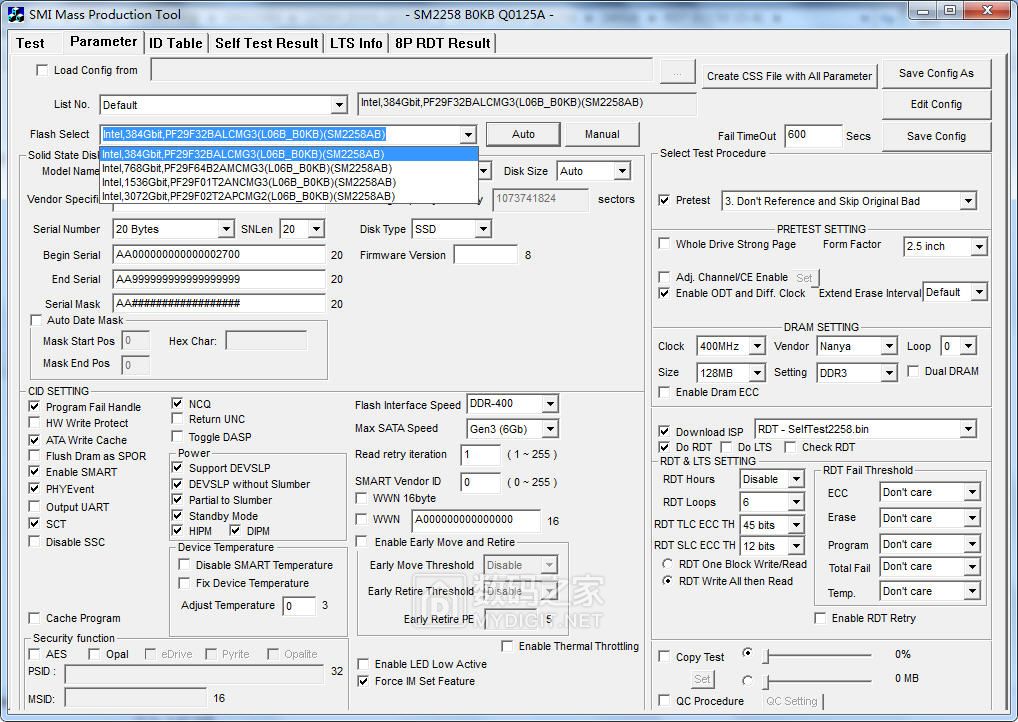Open the Serial Number 20 Bytes dropdown
This screenshot has height=722, width=1018.
point(225,229)
